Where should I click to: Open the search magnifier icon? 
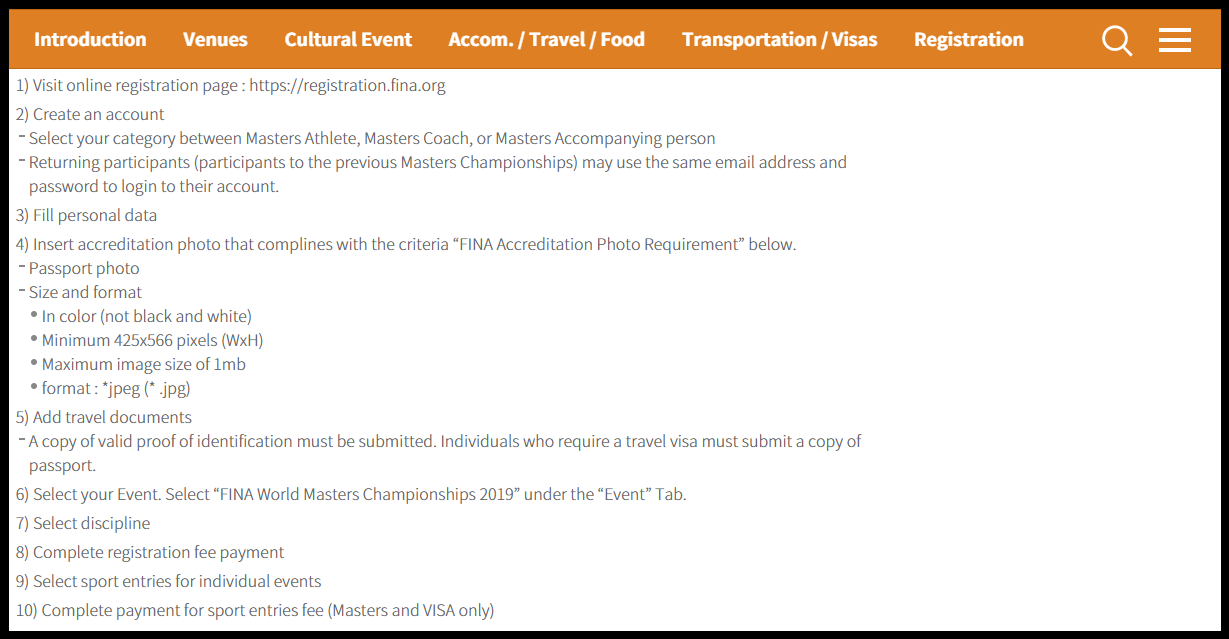(x=1117, y=41)
